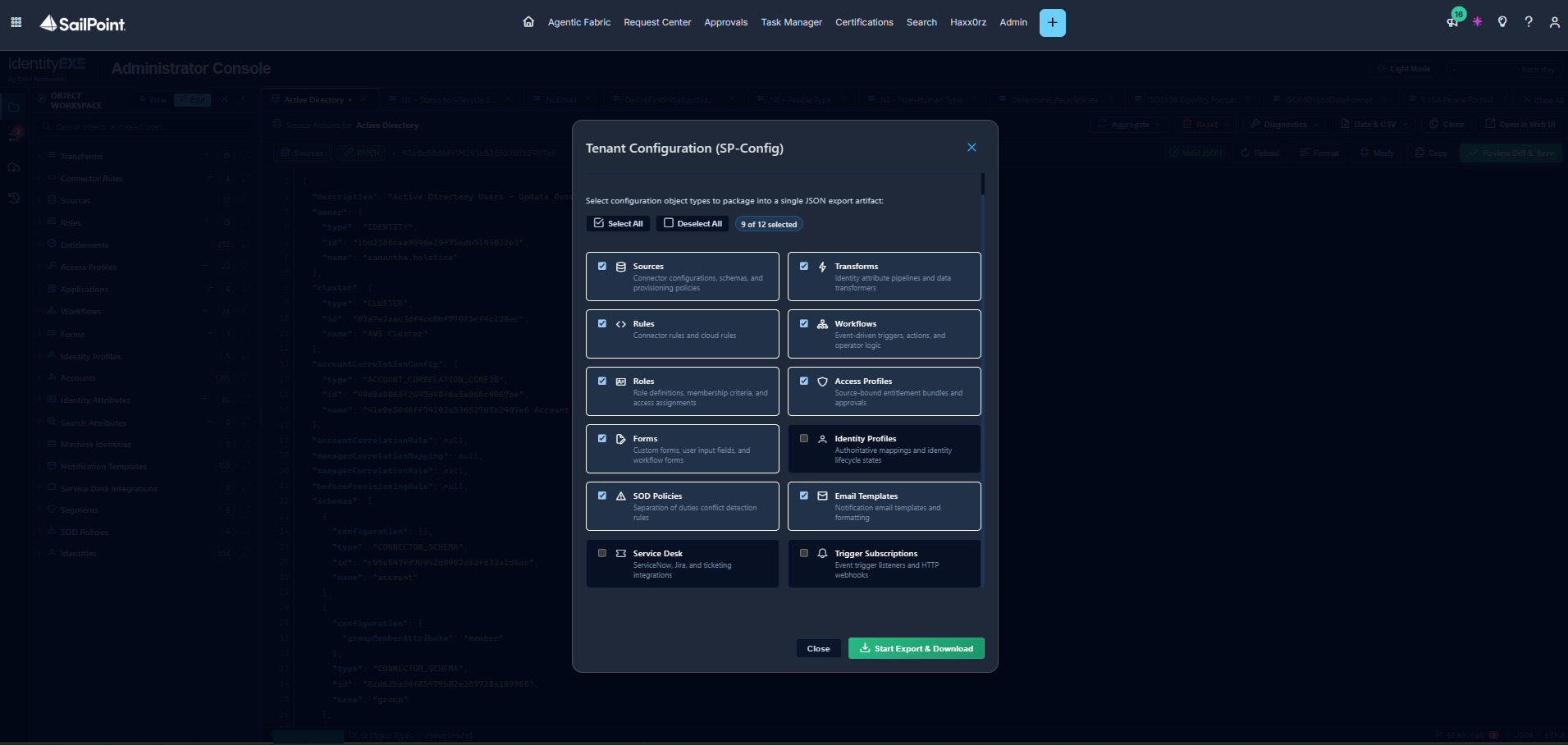This screenshot has height=745, width=1568.
Task: Enable the Service Desk checkbox
Action: point(602,554)
